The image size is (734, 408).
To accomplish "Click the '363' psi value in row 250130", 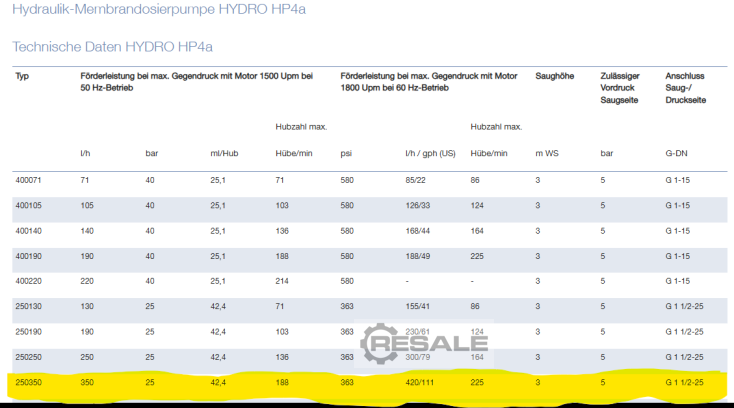I will (x=347, y=306).
